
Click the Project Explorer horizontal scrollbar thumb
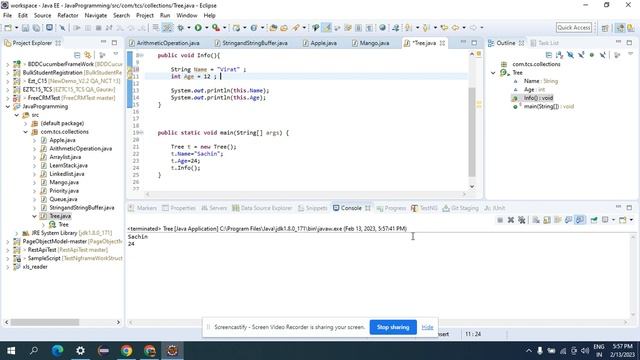click(x=45, y=322)
